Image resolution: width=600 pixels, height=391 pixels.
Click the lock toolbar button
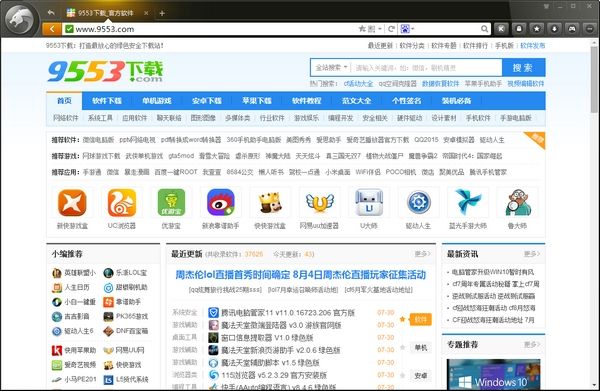click(519, 29)
